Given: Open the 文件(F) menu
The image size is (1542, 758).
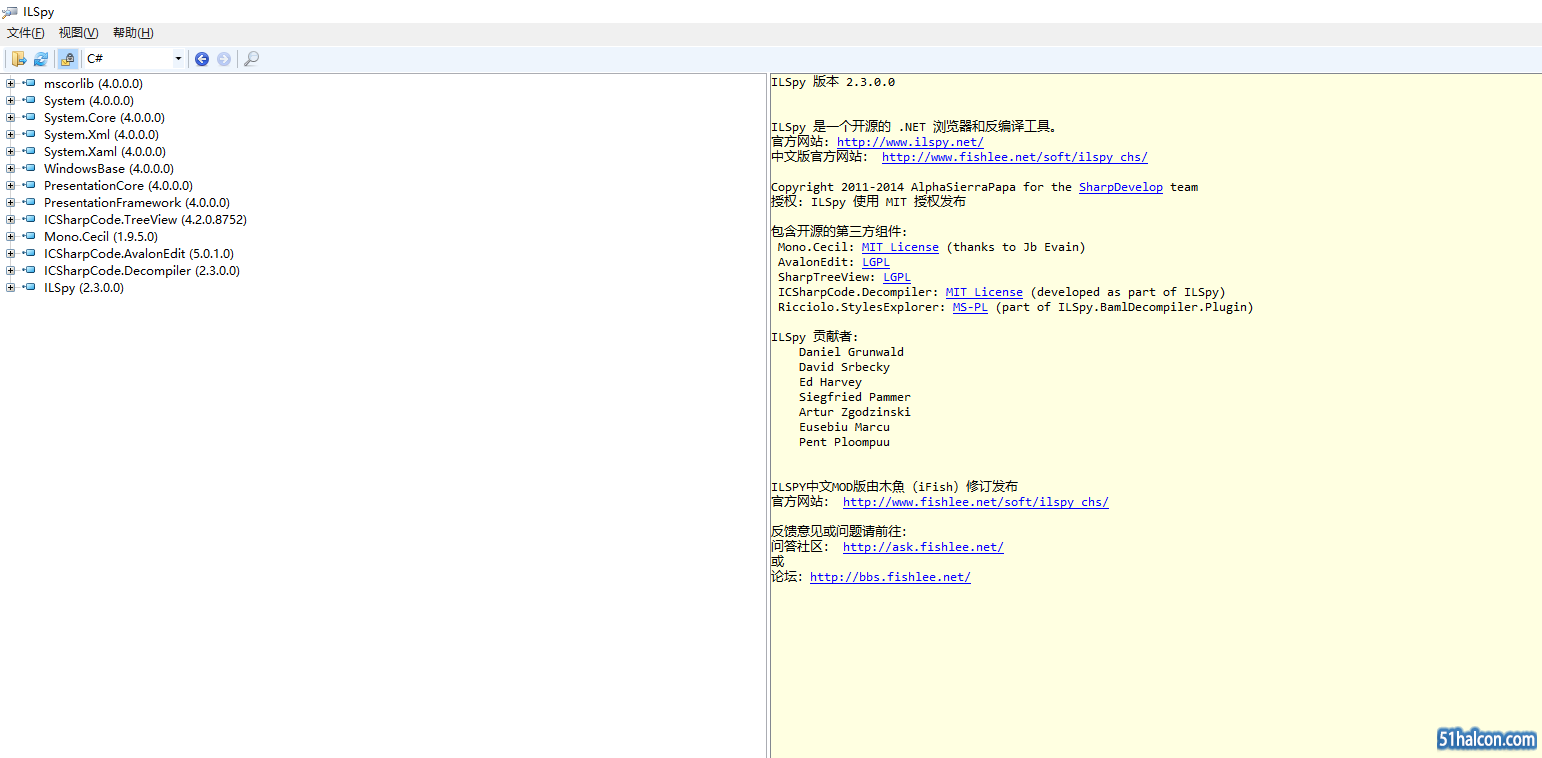Looking at the screenshot, I should (26, 33).
